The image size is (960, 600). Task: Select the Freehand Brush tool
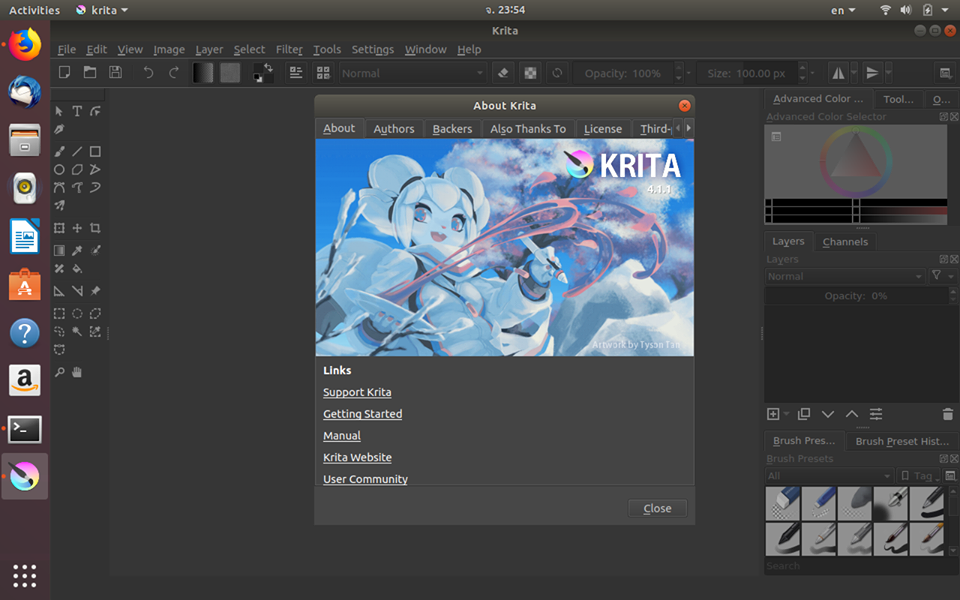tap(59, 151)
